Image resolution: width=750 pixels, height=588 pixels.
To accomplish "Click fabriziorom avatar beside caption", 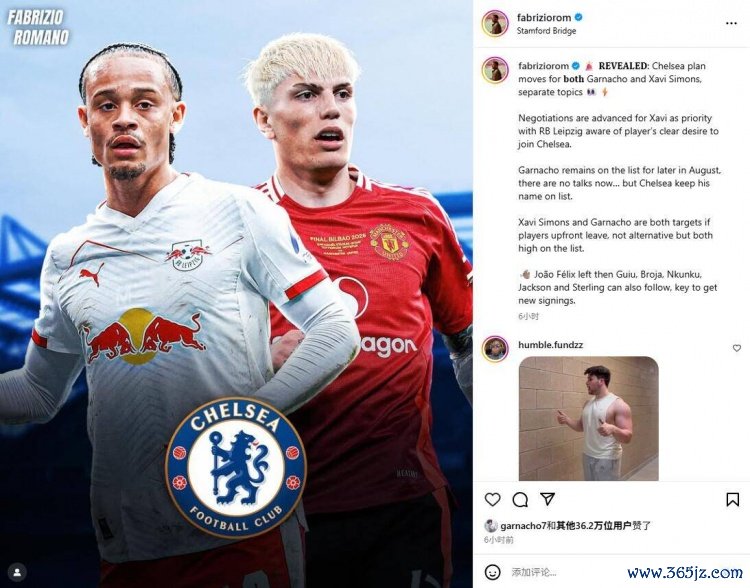I will (495, 70).
